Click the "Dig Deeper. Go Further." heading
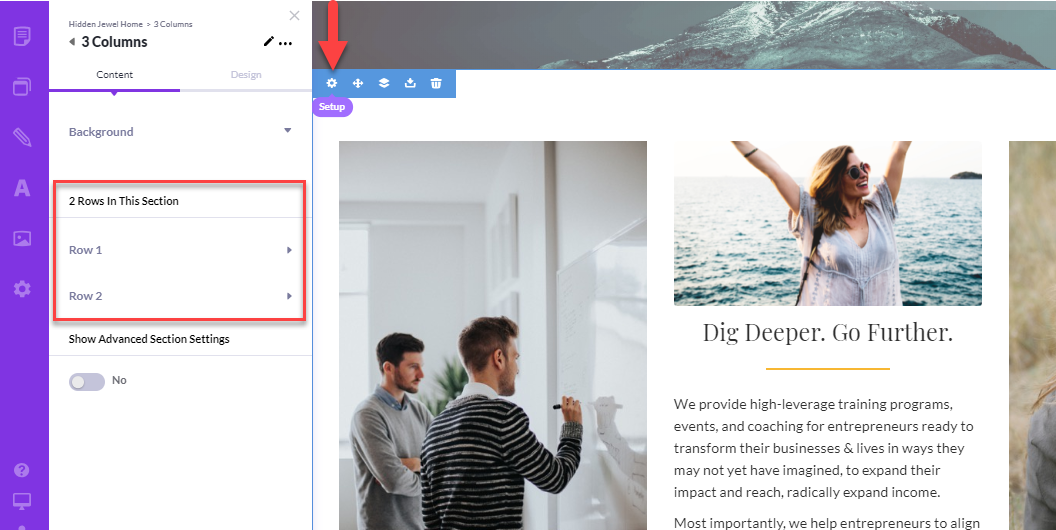 (x=828, y=332)
